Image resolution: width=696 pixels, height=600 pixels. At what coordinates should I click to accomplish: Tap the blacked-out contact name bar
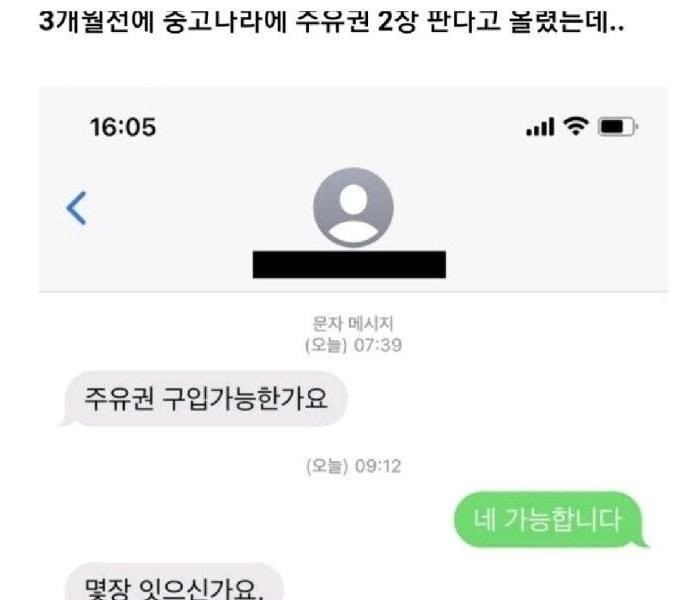click(x=349, y=264)
